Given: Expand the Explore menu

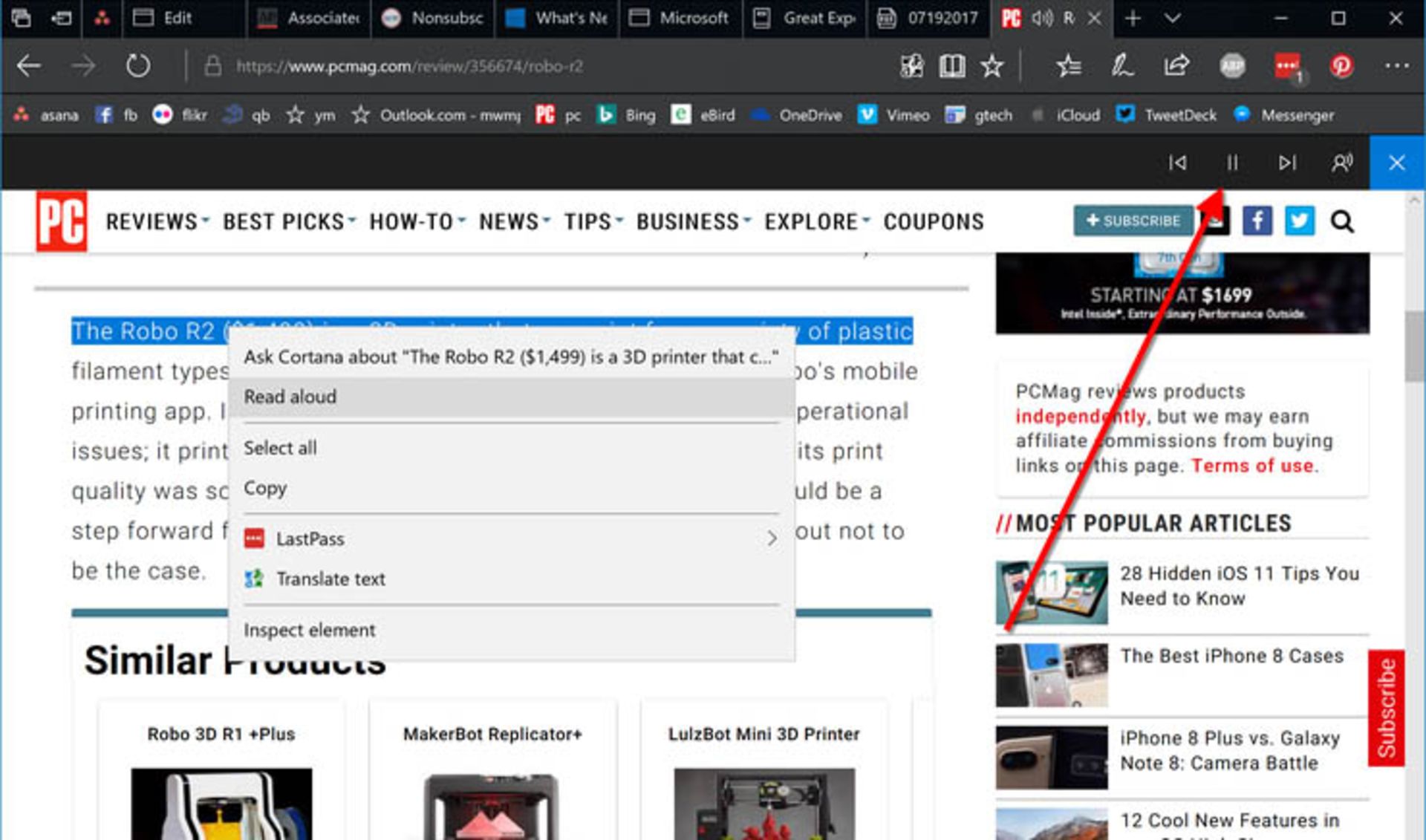Looking at the screenshot, I should (x=816, y=221).
